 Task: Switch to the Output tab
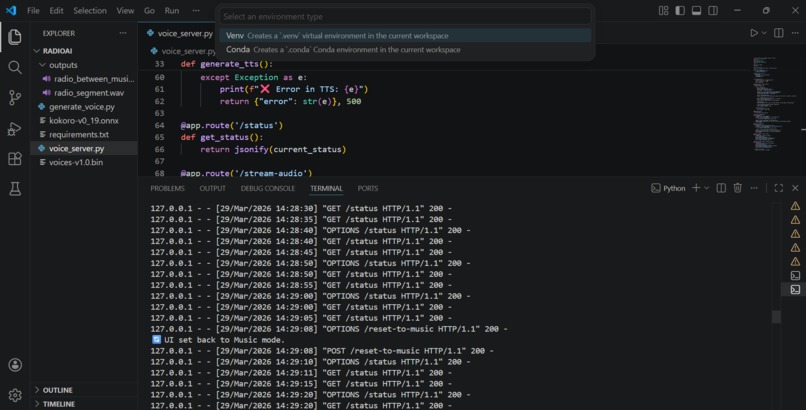213,189
